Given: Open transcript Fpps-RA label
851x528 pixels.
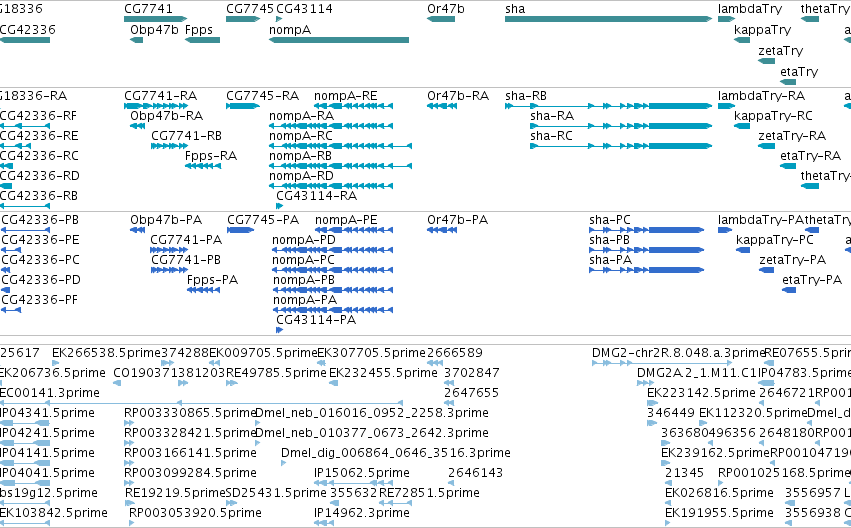Looking at the screenshot, I should pyautogui.click(x=211, y=156).
